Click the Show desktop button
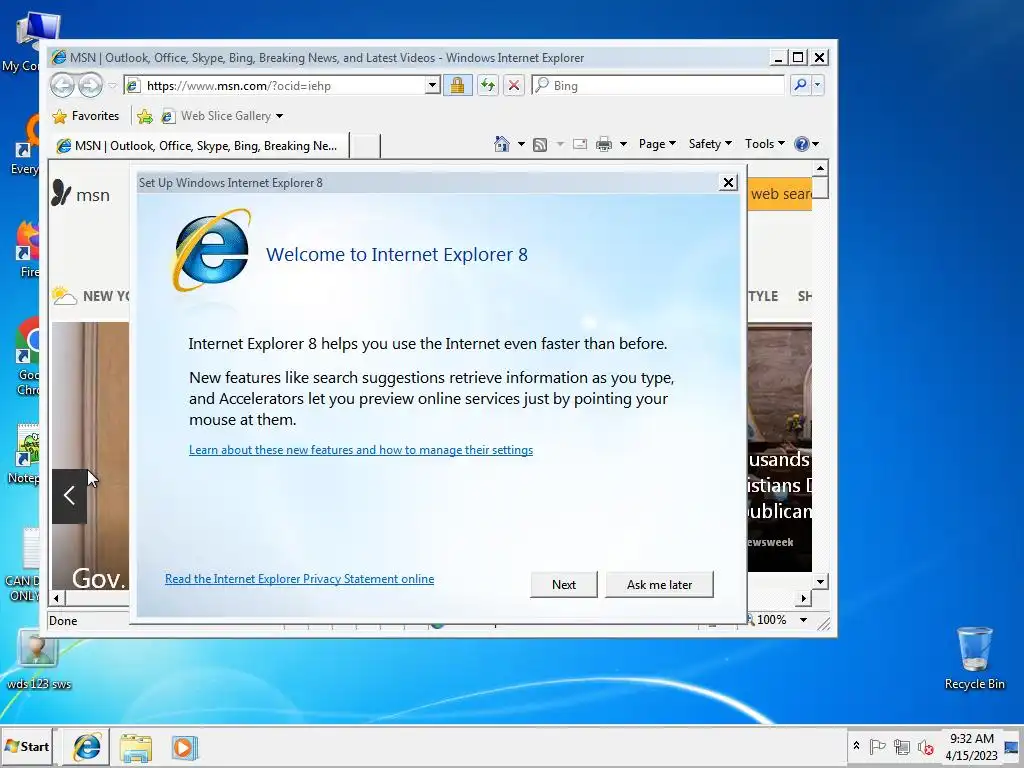This screenshot has height=768, width=1024. point(1013,746)
